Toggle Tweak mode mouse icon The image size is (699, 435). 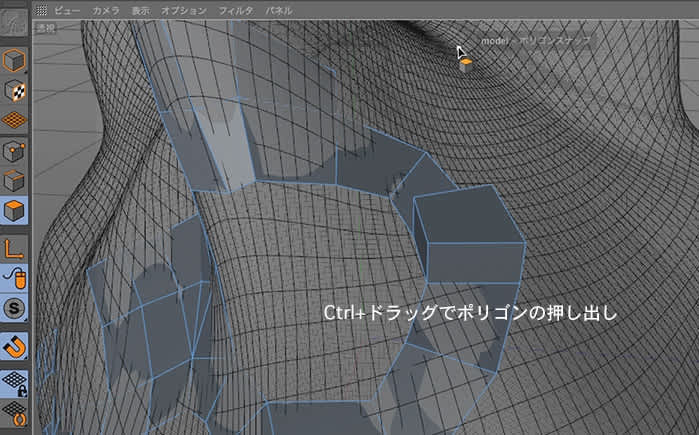click(15, 277)
